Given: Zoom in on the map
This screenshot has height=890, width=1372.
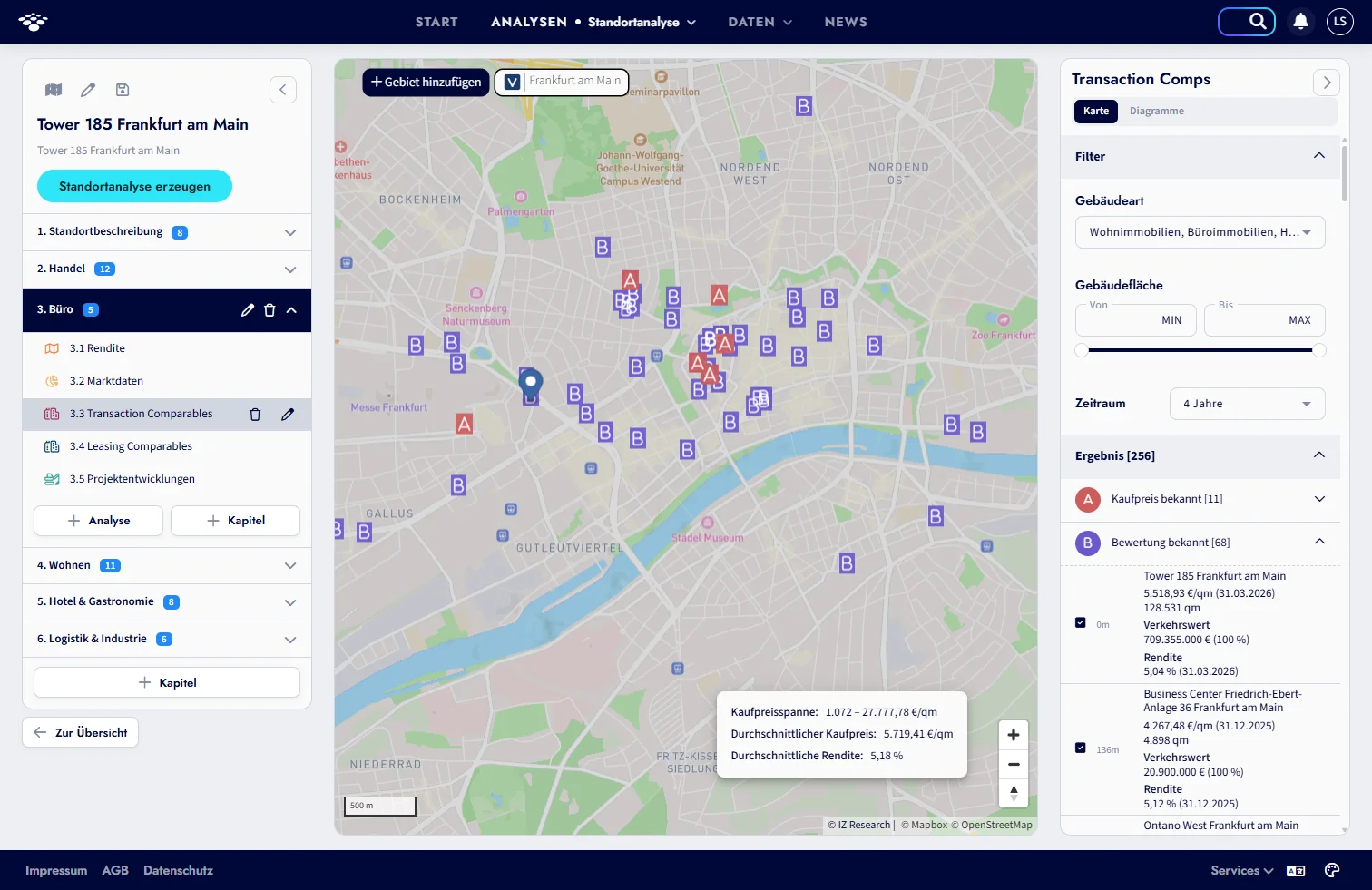Looking at the screenshot, I should click(x=1014, y=735).
